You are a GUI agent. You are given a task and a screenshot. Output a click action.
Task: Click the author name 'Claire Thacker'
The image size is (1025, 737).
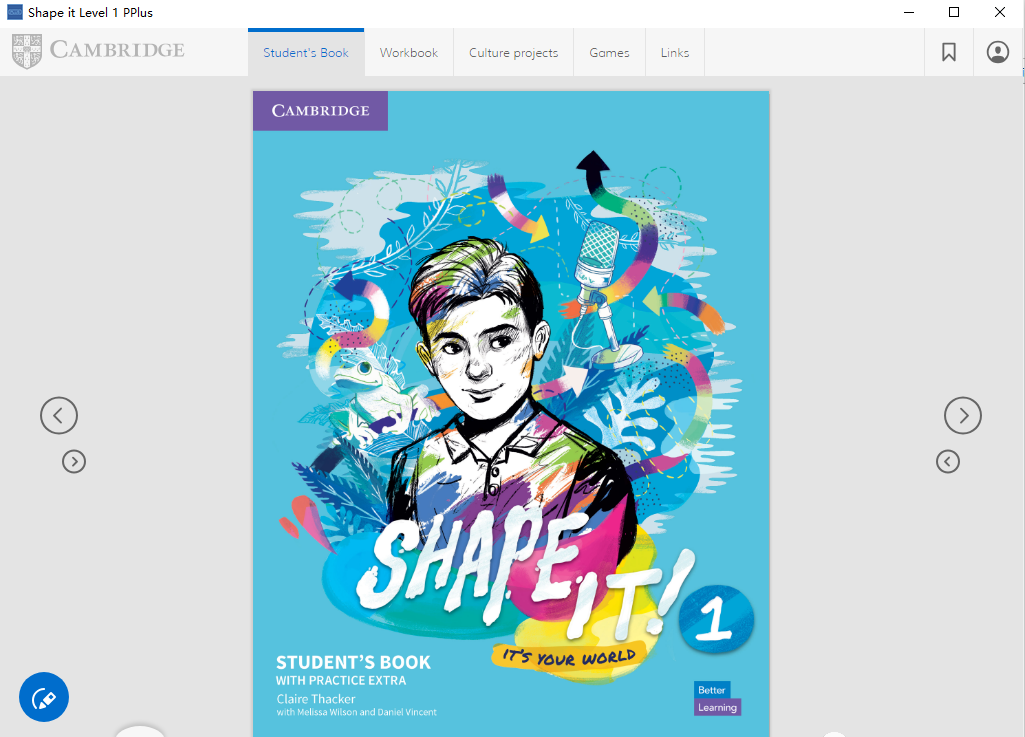[316, 699]
